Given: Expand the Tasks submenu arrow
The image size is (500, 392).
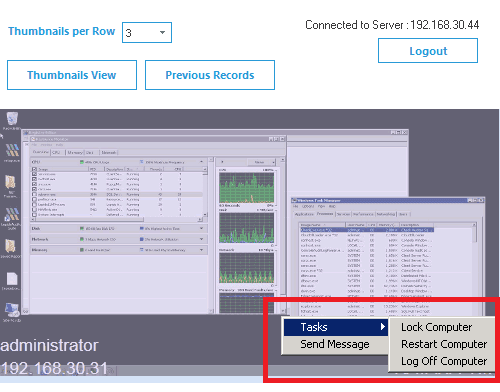Looking at the screenshot, I should (383, 327).
